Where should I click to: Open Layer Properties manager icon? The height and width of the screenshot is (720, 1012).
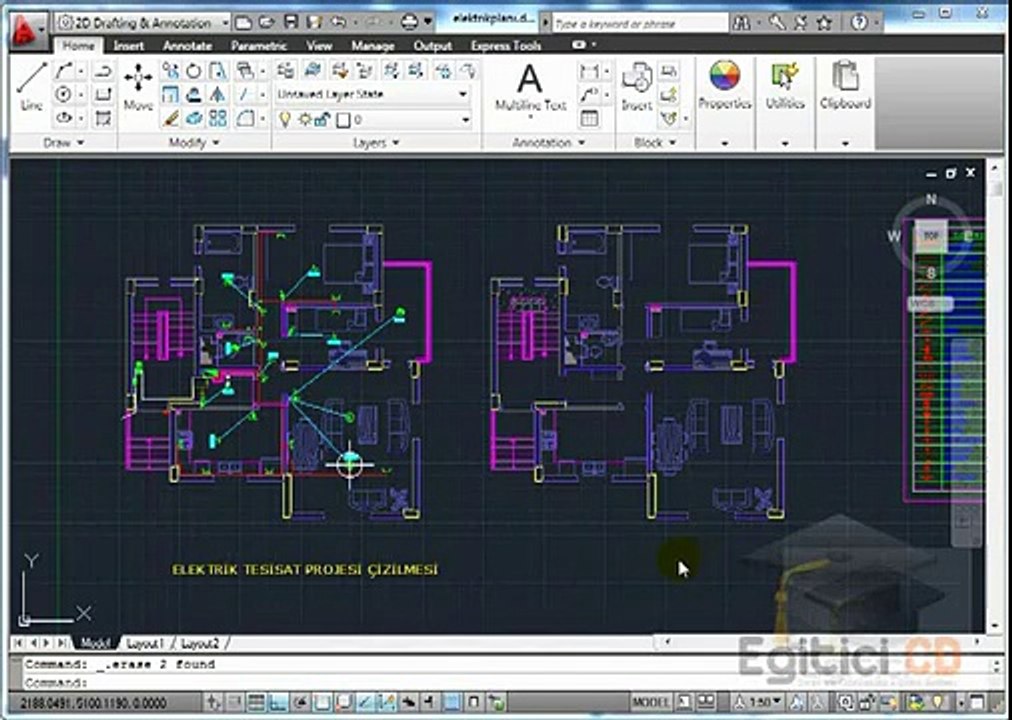[286, 70]
